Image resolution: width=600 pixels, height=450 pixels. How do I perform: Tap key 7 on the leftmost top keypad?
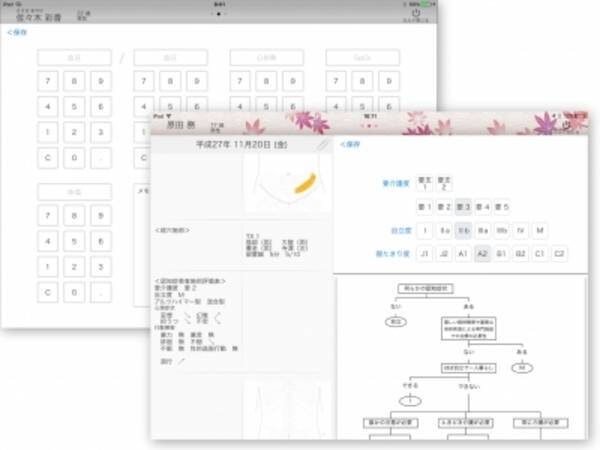click(48, 81)
